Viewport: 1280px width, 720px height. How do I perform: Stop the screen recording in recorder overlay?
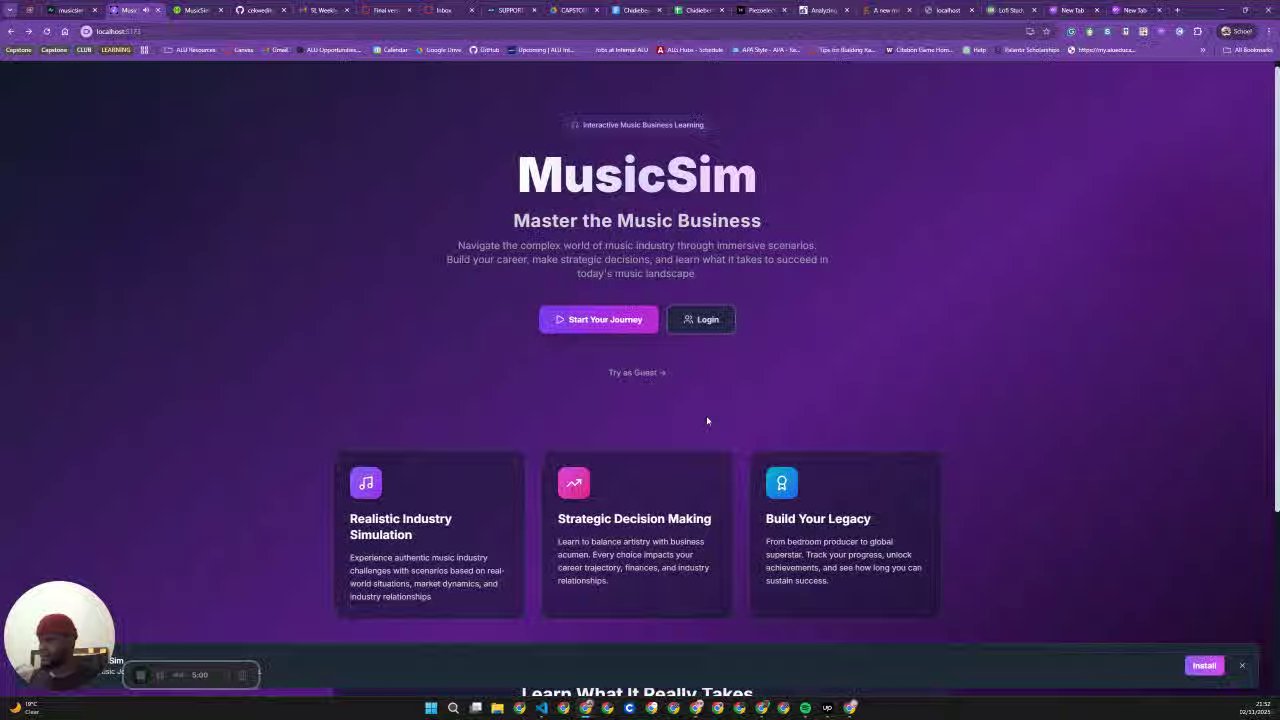140,675
